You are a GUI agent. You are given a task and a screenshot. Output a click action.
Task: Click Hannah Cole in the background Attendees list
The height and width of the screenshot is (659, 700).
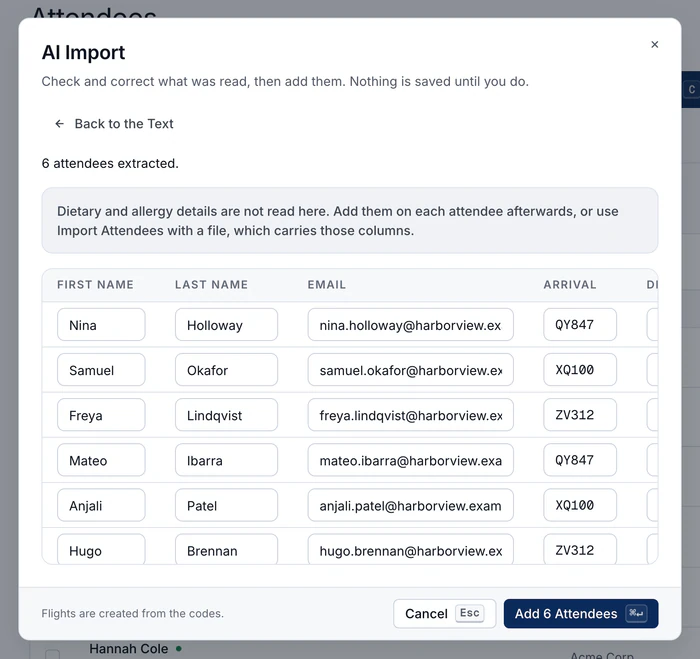point(129,649)
